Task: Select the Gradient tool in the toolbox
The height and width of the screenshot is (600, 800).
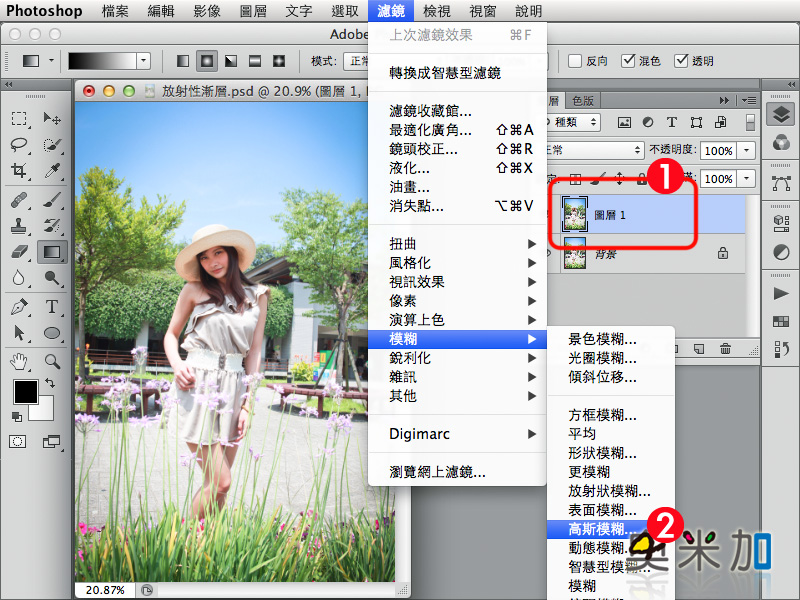Action: 52,252
